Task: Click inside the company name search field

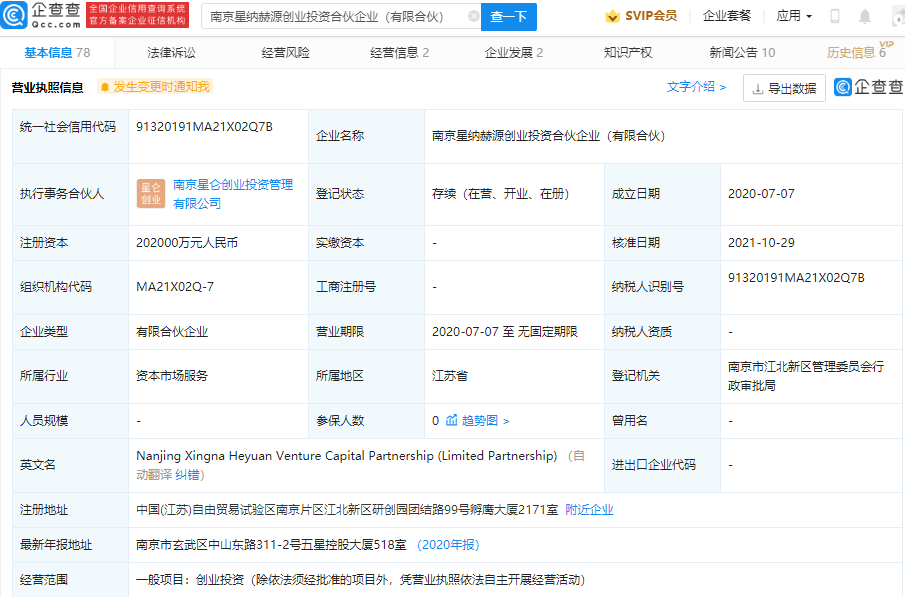Action: coord(330,16)
